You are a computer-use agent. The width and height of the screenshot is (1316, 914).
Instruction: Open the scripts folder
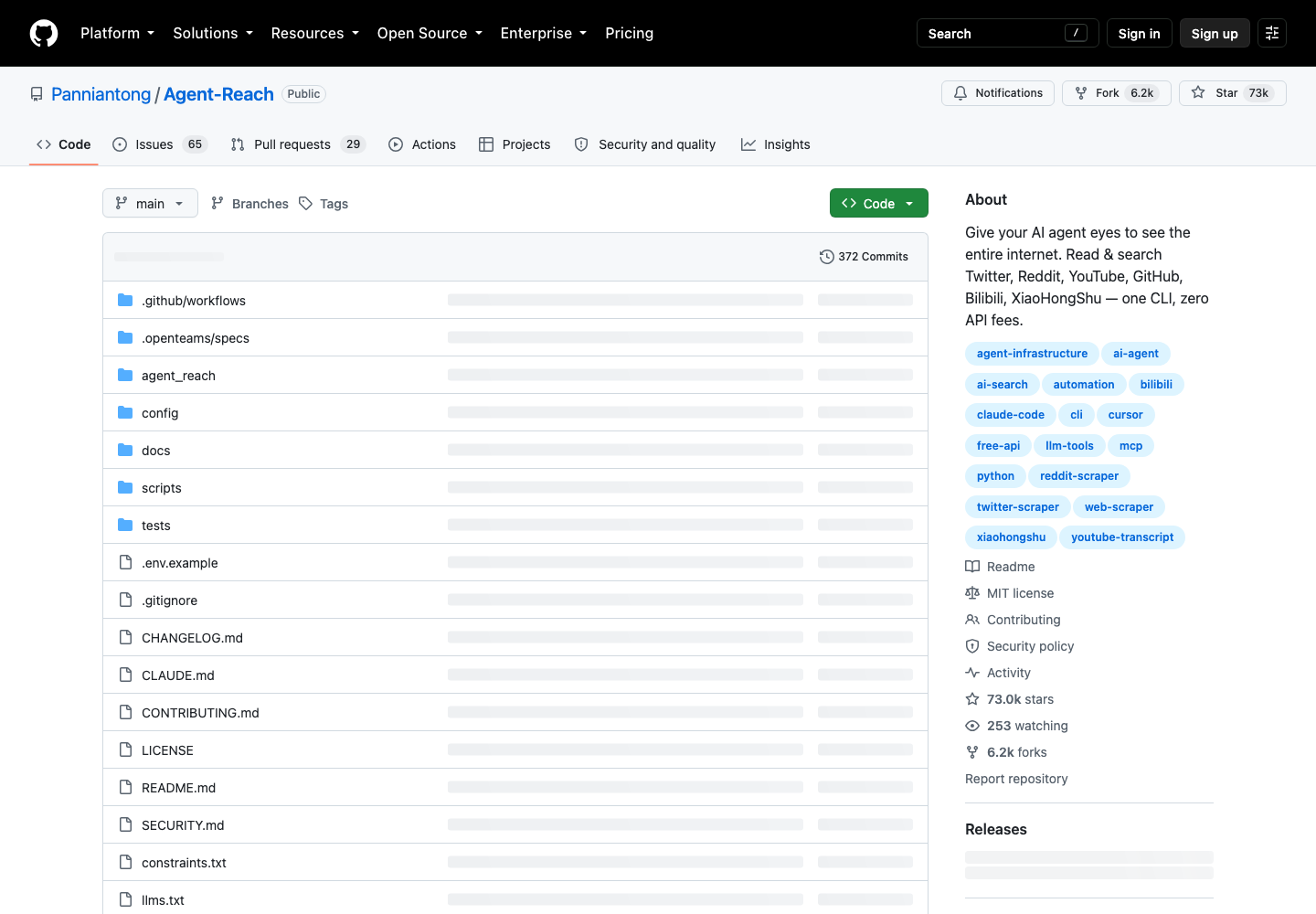pyautogui.click(x=162, y=488)
